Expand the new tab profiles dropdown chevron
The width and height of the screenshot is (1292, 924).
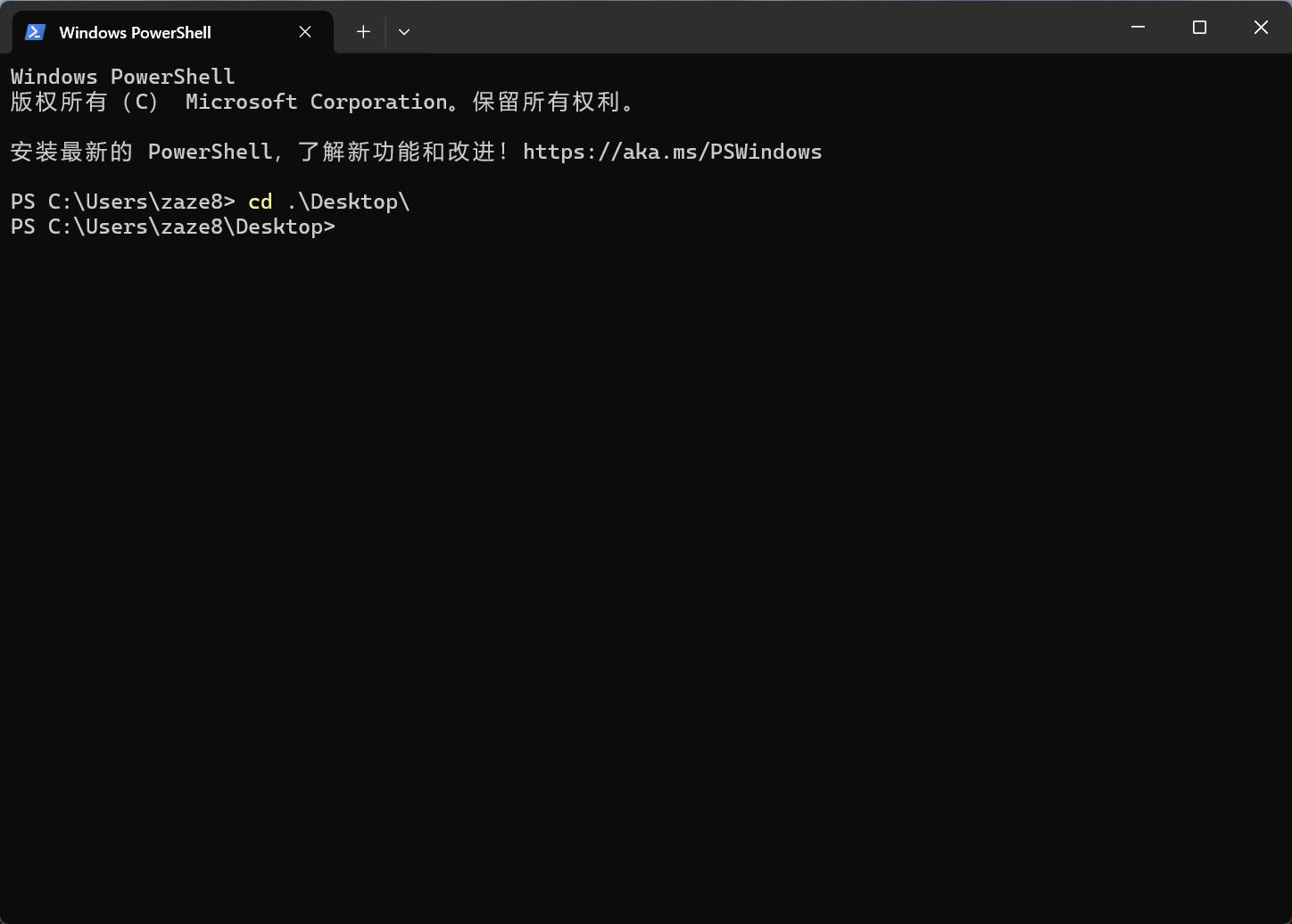pos(404,32)
